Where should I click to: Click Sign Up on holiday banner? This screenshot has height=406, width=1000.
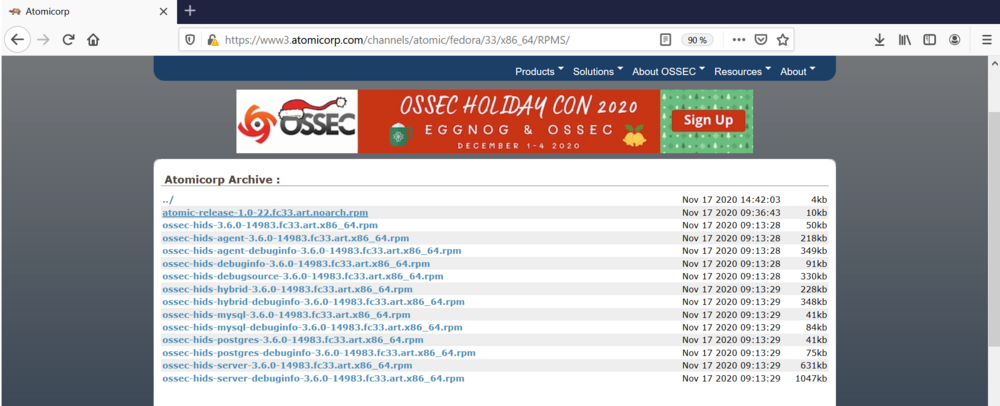tap(708, 120)
